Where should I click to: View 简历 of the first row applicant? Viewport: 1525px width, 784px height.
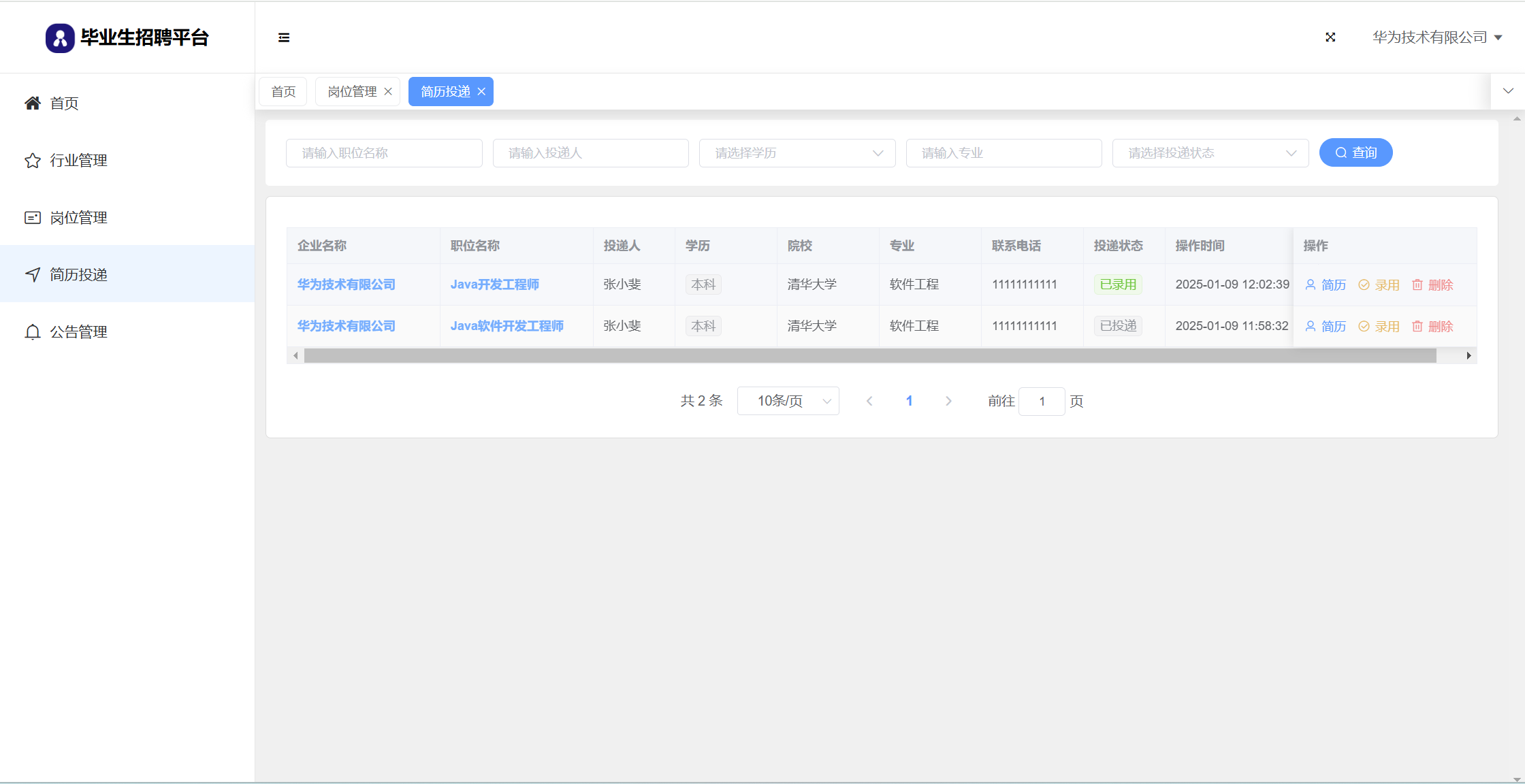point(1326,285)
